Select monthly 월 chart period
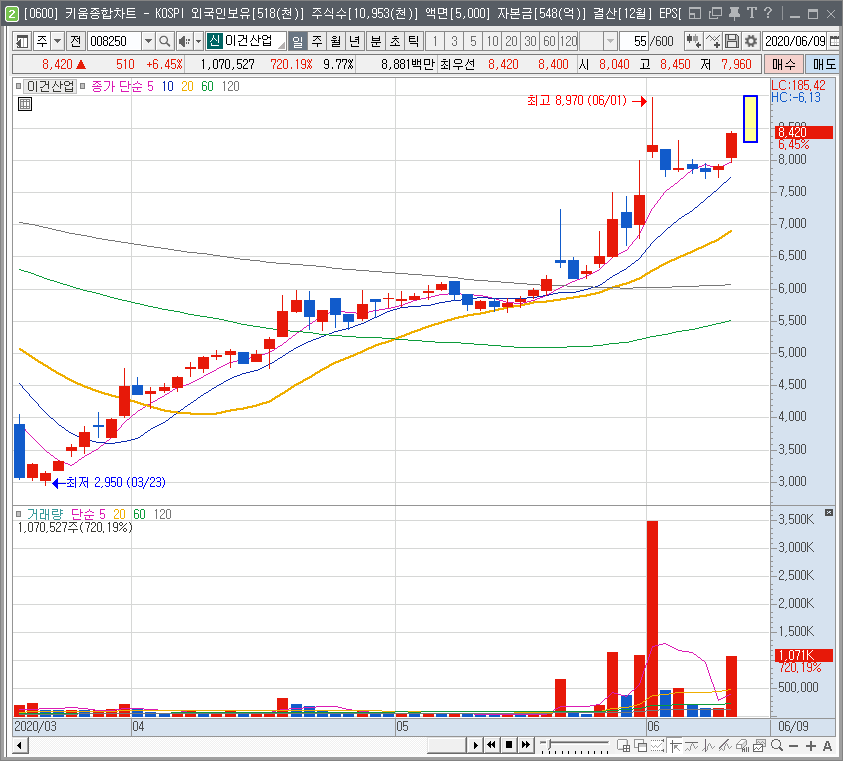 pos(335,41)
